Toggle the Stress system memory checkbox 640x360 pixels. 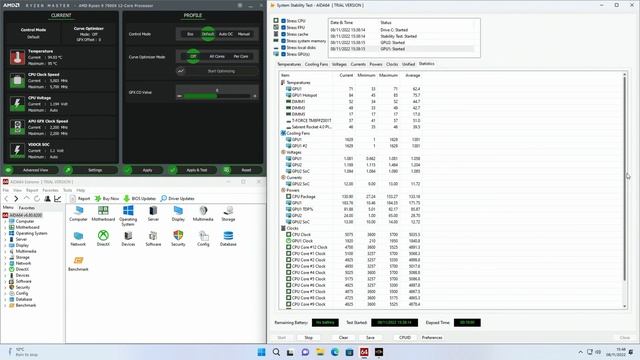click(283, 41)
